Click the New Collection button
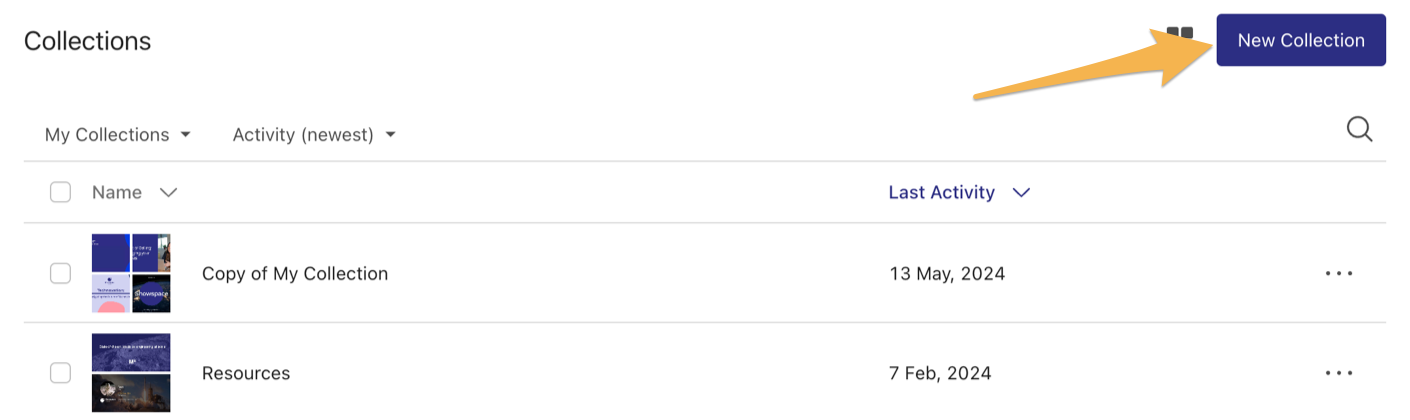 click(1300, 41)
